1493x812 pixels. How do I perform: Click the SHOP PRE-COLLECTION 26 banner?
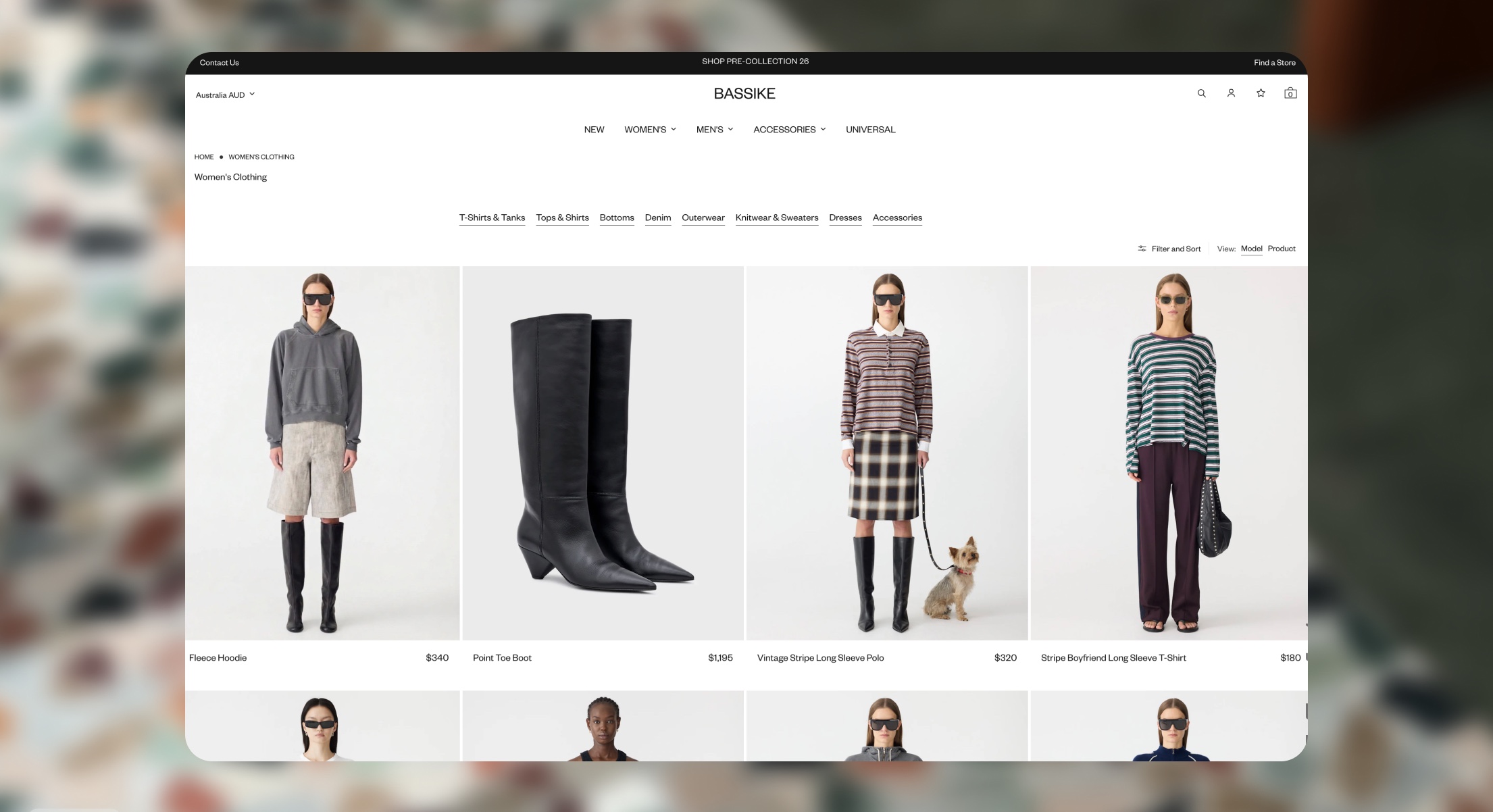tap(755, 61)
